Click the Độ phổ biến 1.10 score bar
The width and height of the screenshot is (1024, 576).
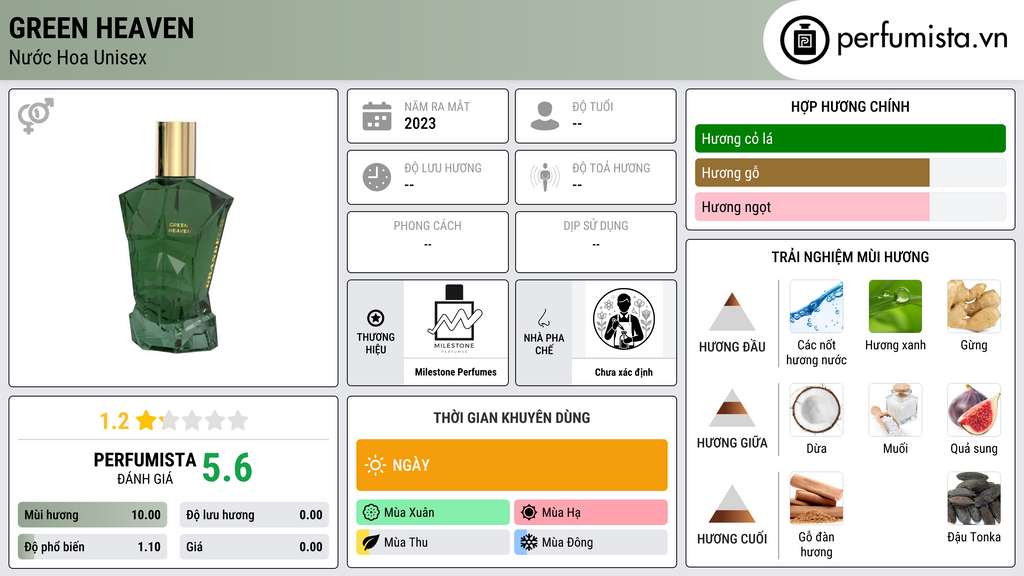pos(92,547)
